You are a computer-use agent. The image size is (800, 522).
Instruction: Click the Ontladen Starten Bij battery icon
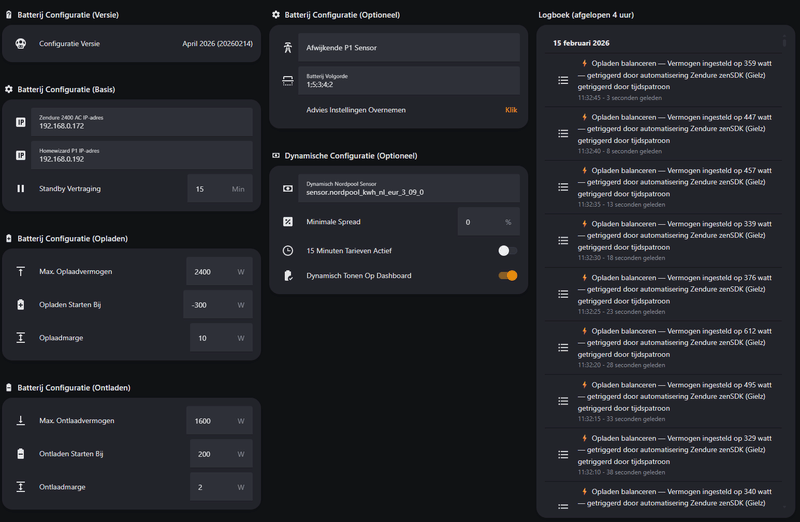(x=21, y=454)
